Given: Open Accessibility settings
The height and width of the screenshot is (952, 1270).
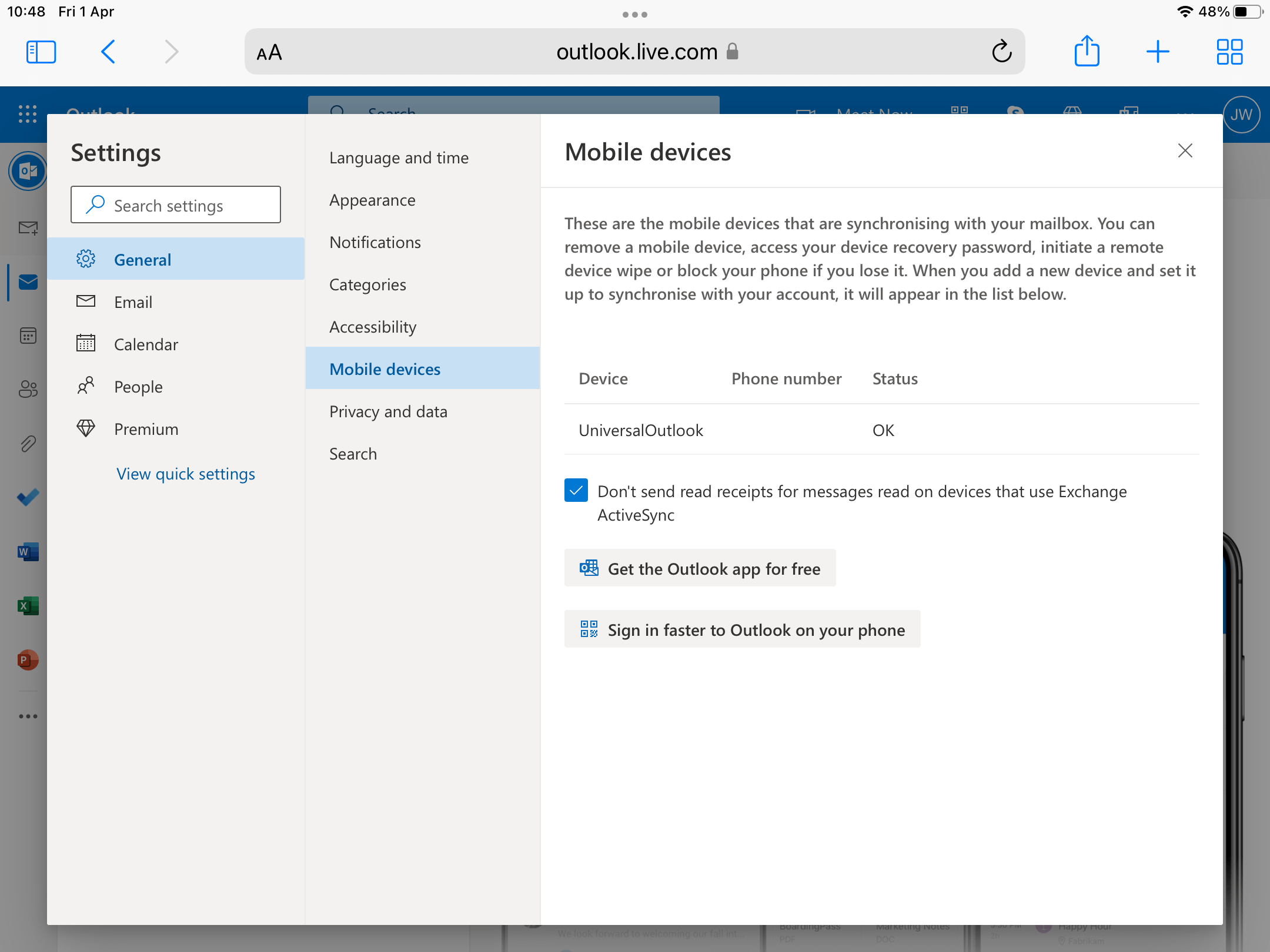Looking at the screenshot, I should [423, 327].
